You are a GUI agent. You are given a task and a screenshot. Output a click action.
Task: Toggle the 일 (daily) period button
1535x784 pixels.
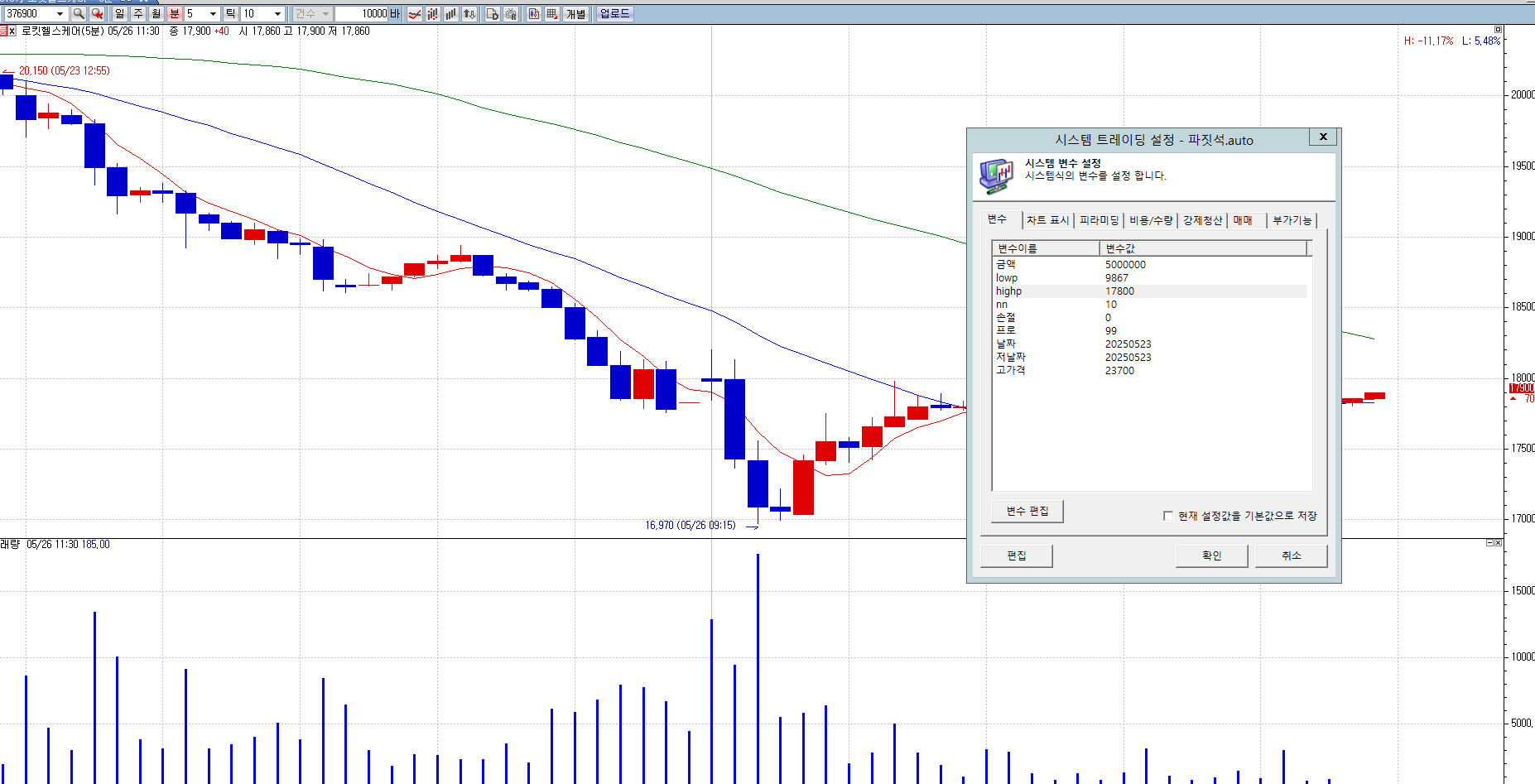pyautogui.click(x=120, y=14)
